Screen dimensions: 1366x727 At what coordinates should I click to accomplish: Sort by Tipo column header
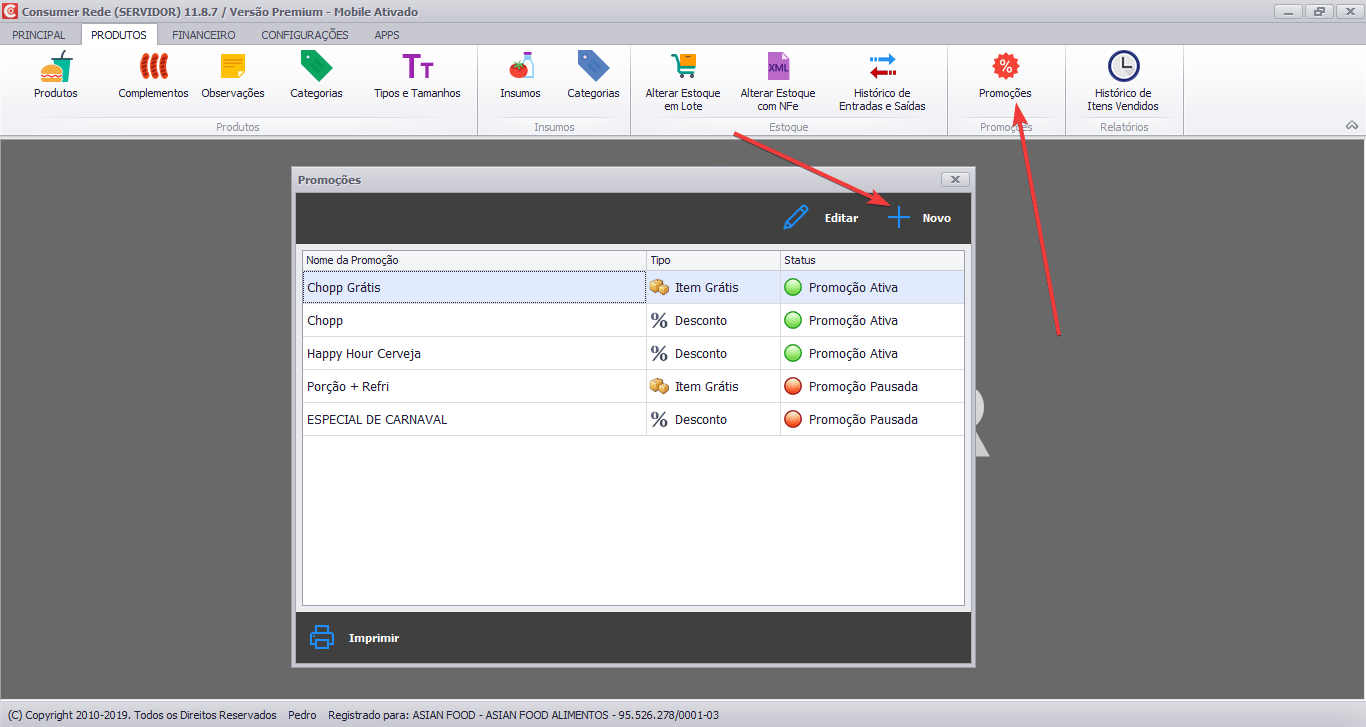click(x=713, y=260)
